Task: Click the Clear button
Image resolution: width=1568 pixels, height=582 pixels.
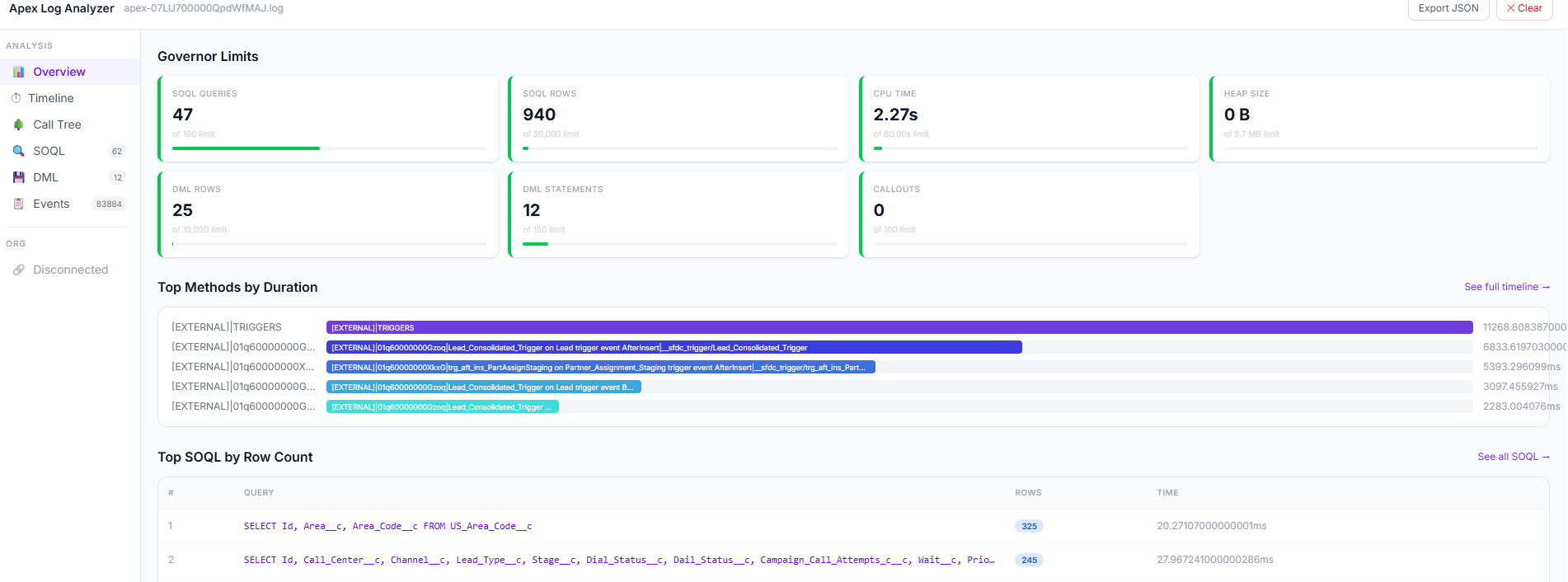Action: coord(1524,8)
